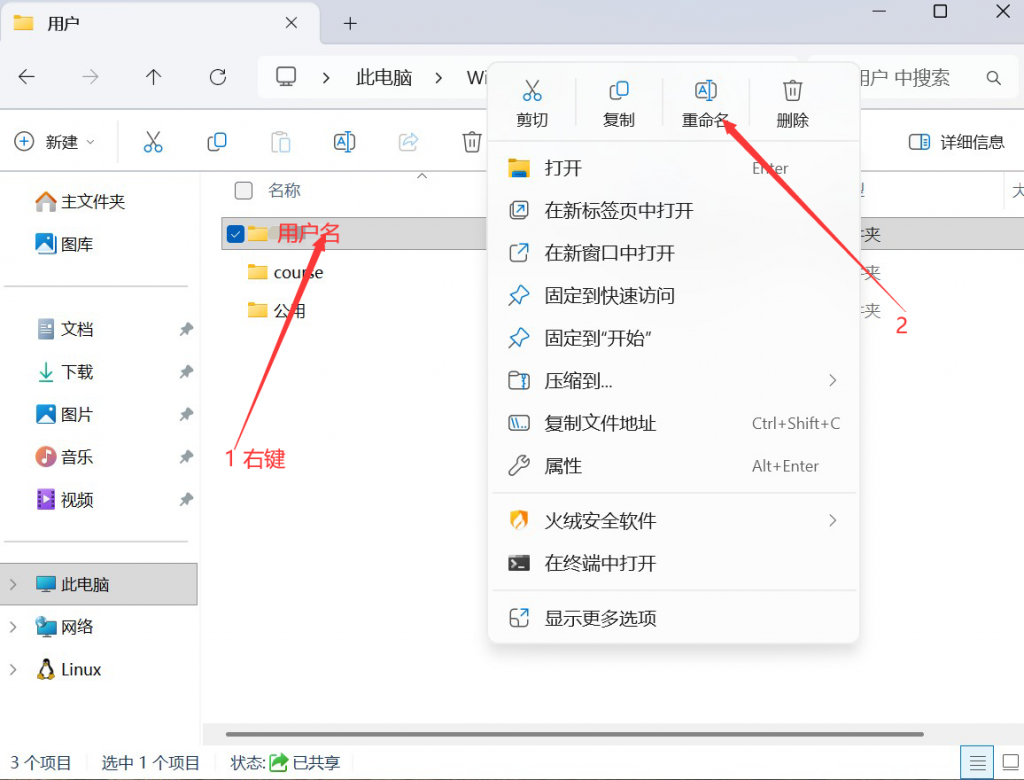
Task: Click the Refresh button in navigation bar
Action: [x=217, y=77]
